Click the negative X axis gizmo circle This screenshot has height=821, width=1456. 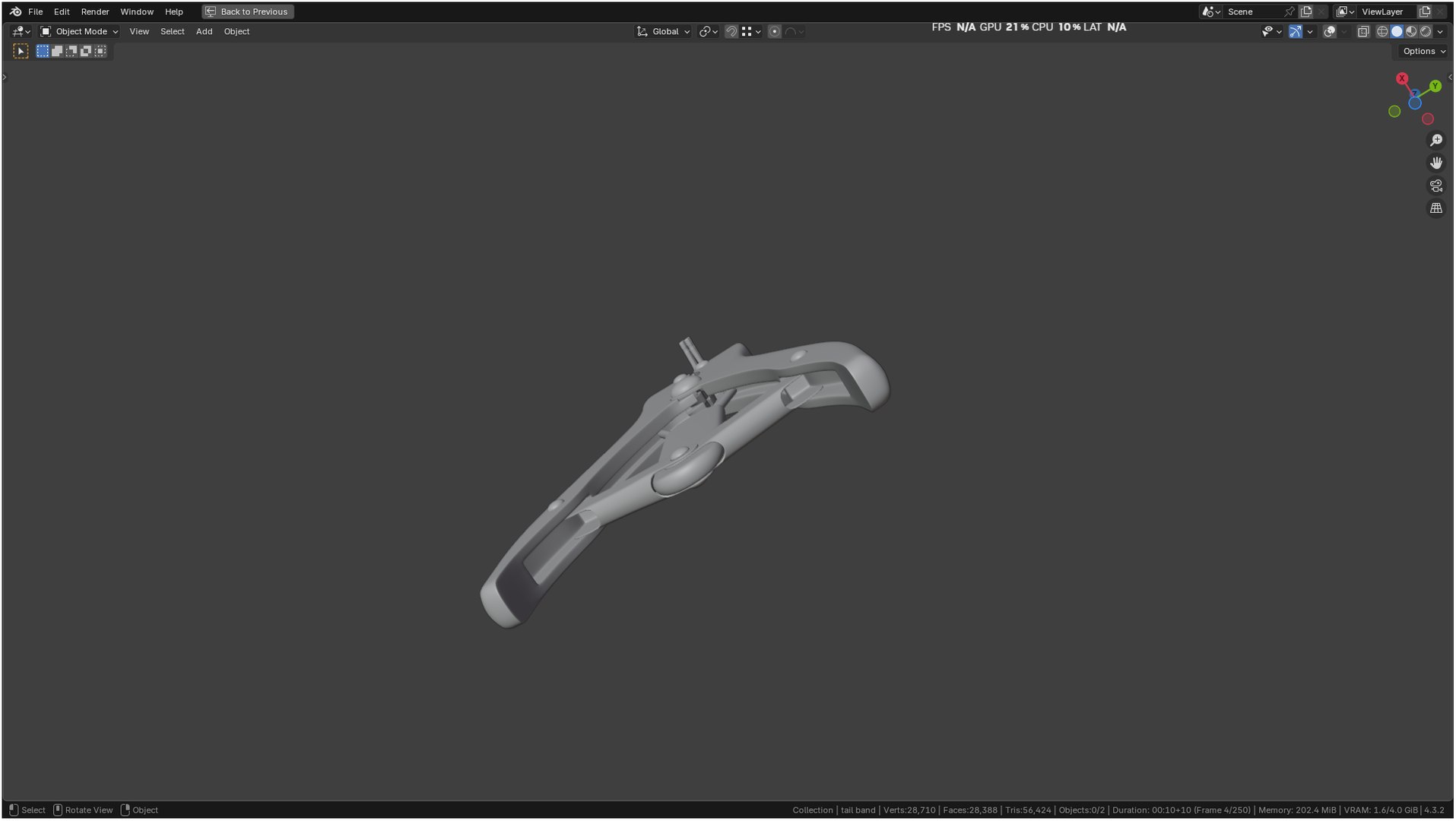pyautogui.click(x=1428, y=119)
